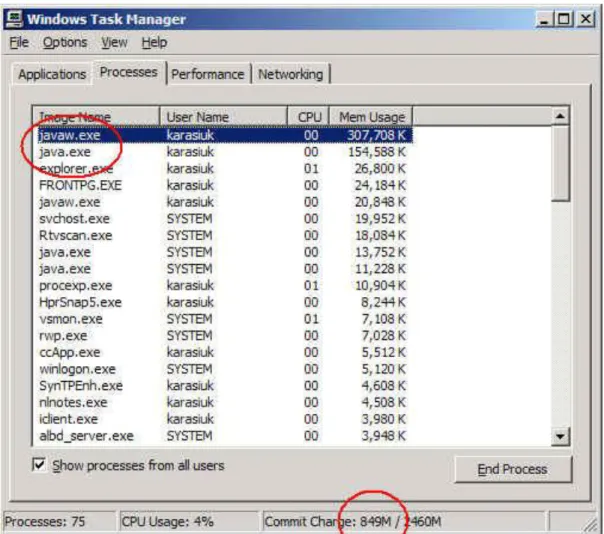Select the rwp.exe process

[x=223, y=336]
